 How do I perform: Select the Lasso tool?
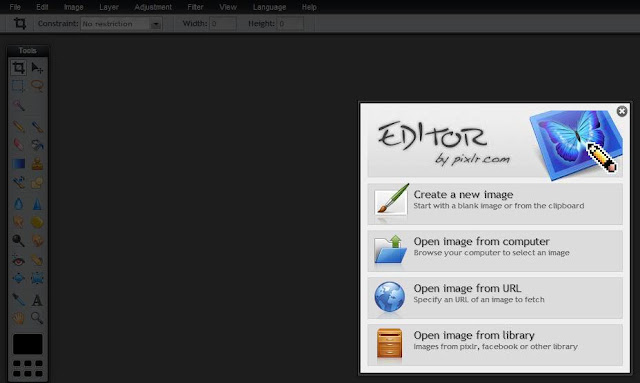pos(37,86)
